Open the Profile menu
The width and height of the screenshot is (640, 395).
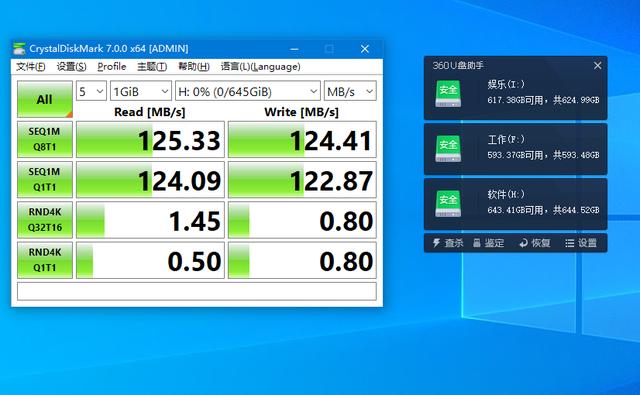pyautogui.click(x=112, y=67)
